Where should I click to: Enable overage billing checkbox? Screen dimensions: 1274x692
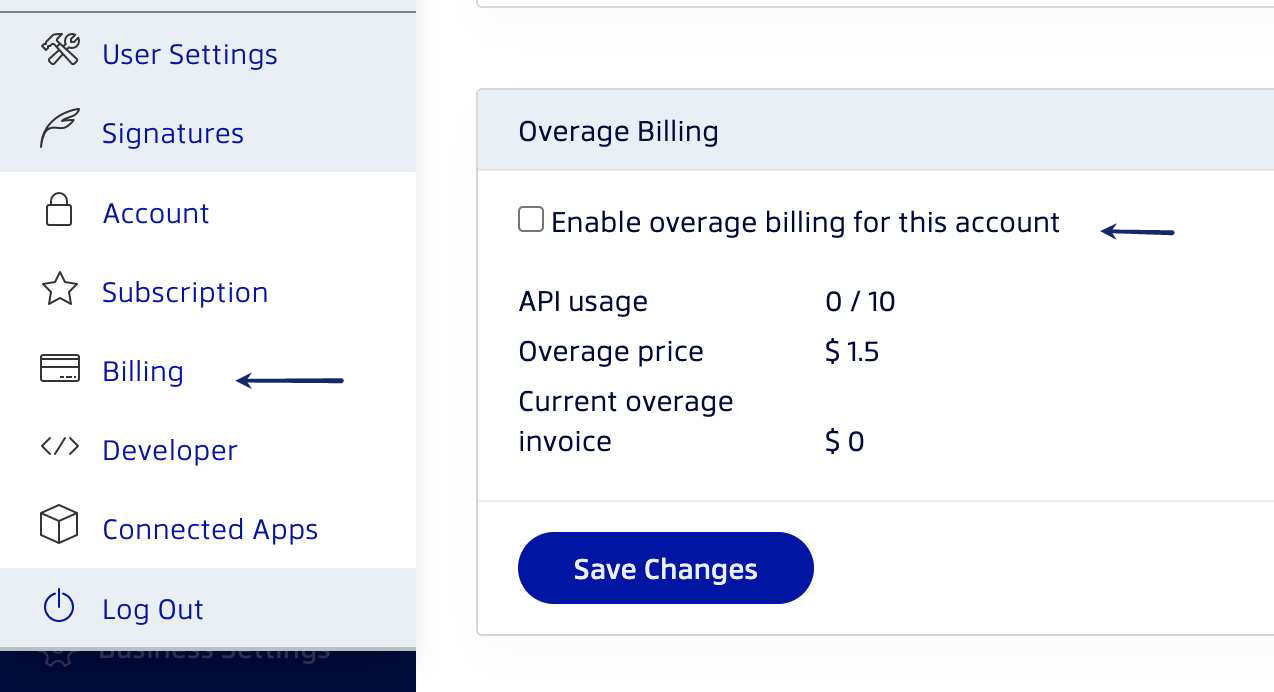pos(530,219)
